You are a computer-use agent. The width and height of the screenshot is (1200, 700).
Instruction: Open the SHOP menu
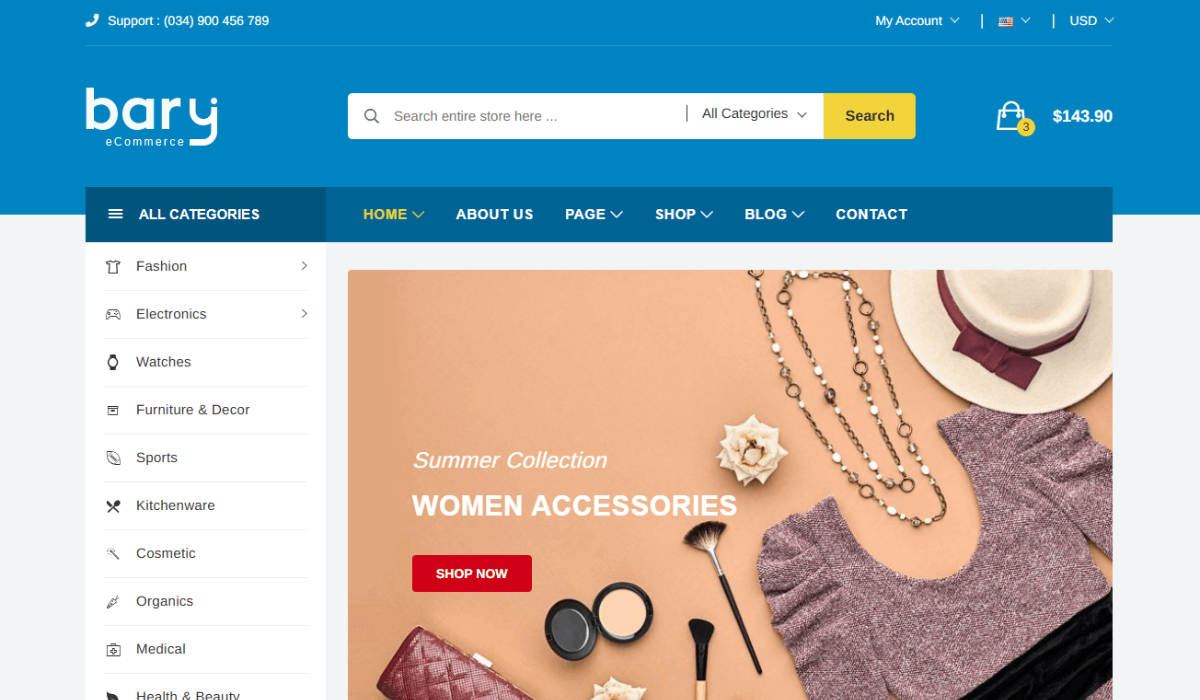tap(684, 214)
